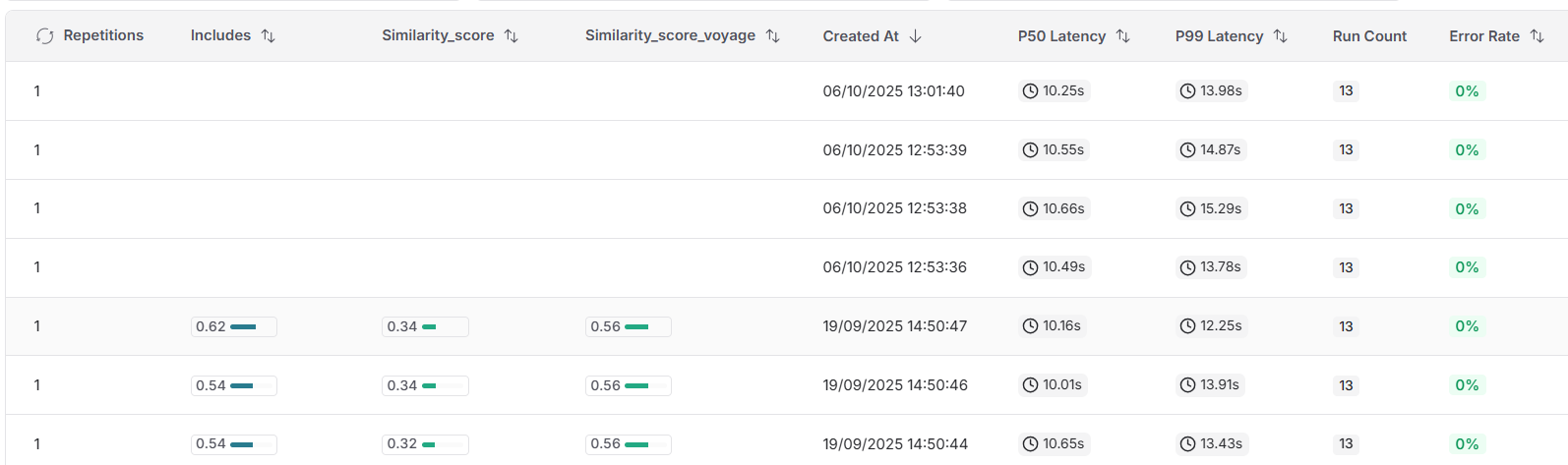Click the 10.16s P50 latency badge
Image resolution: width=1568 pixels, height=465 pixels.
pyautogui.click(x=1053, y=326)
